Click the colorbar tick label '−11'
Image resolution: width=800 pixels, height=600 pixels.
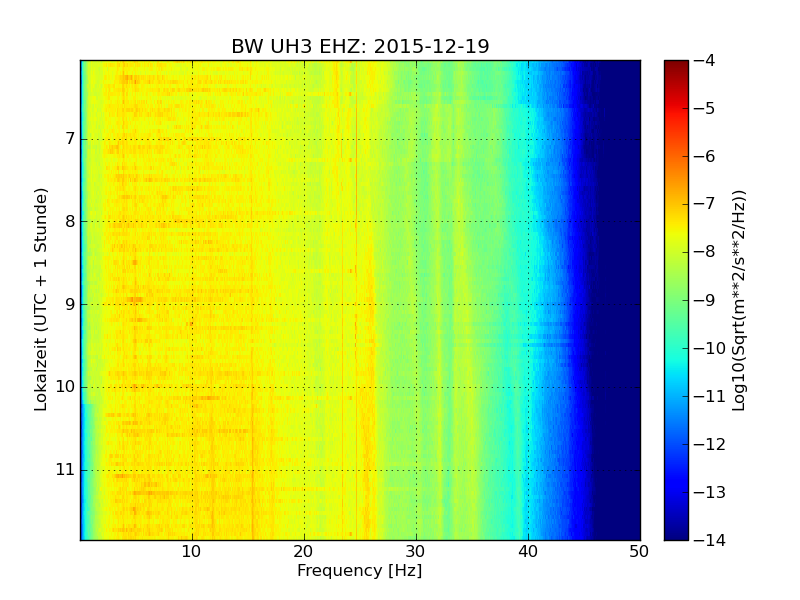coord(710,396)
